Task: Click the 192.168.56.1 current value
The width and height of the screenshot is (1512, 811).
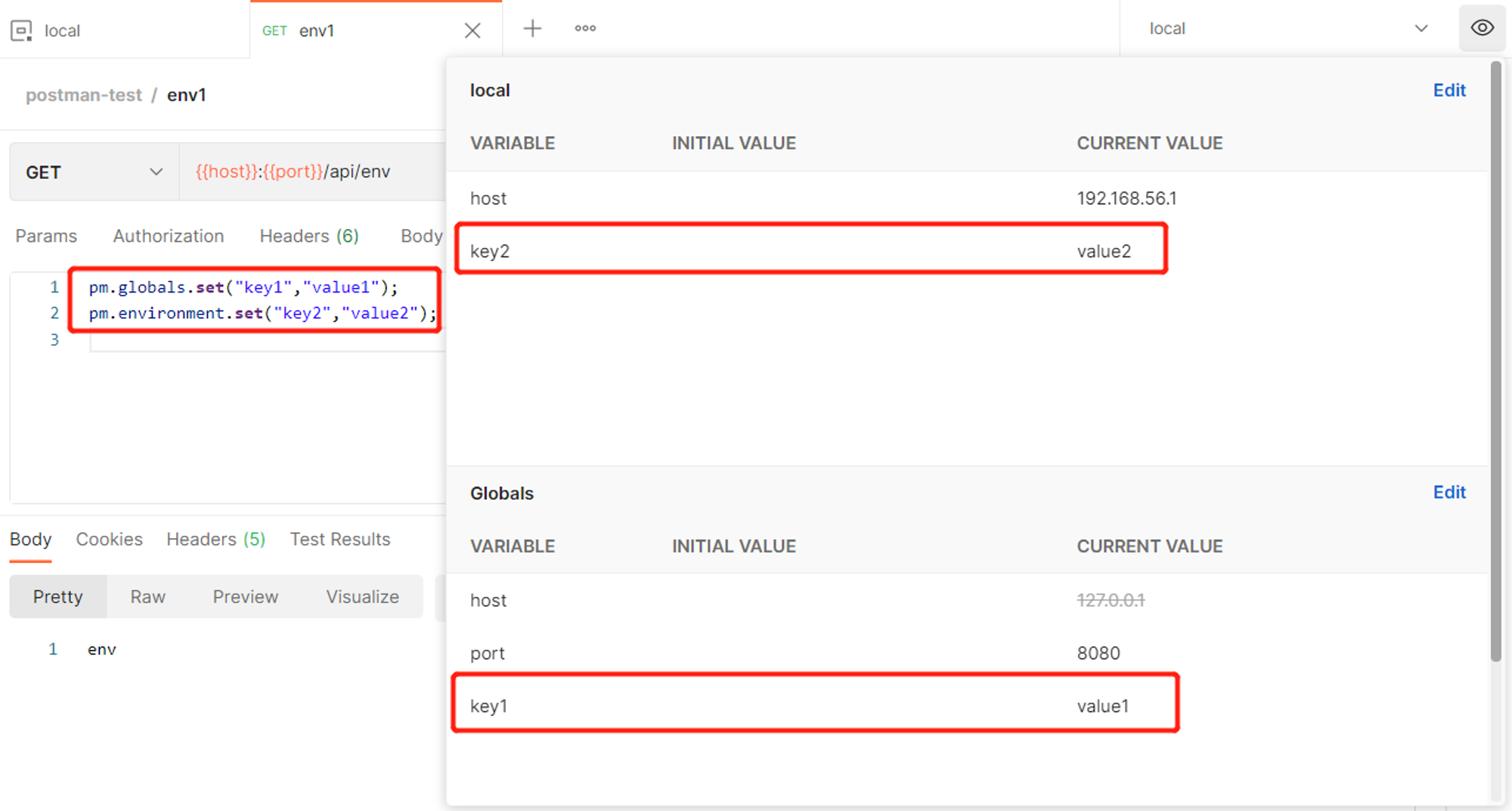Action: click(x=1126, y=198)
